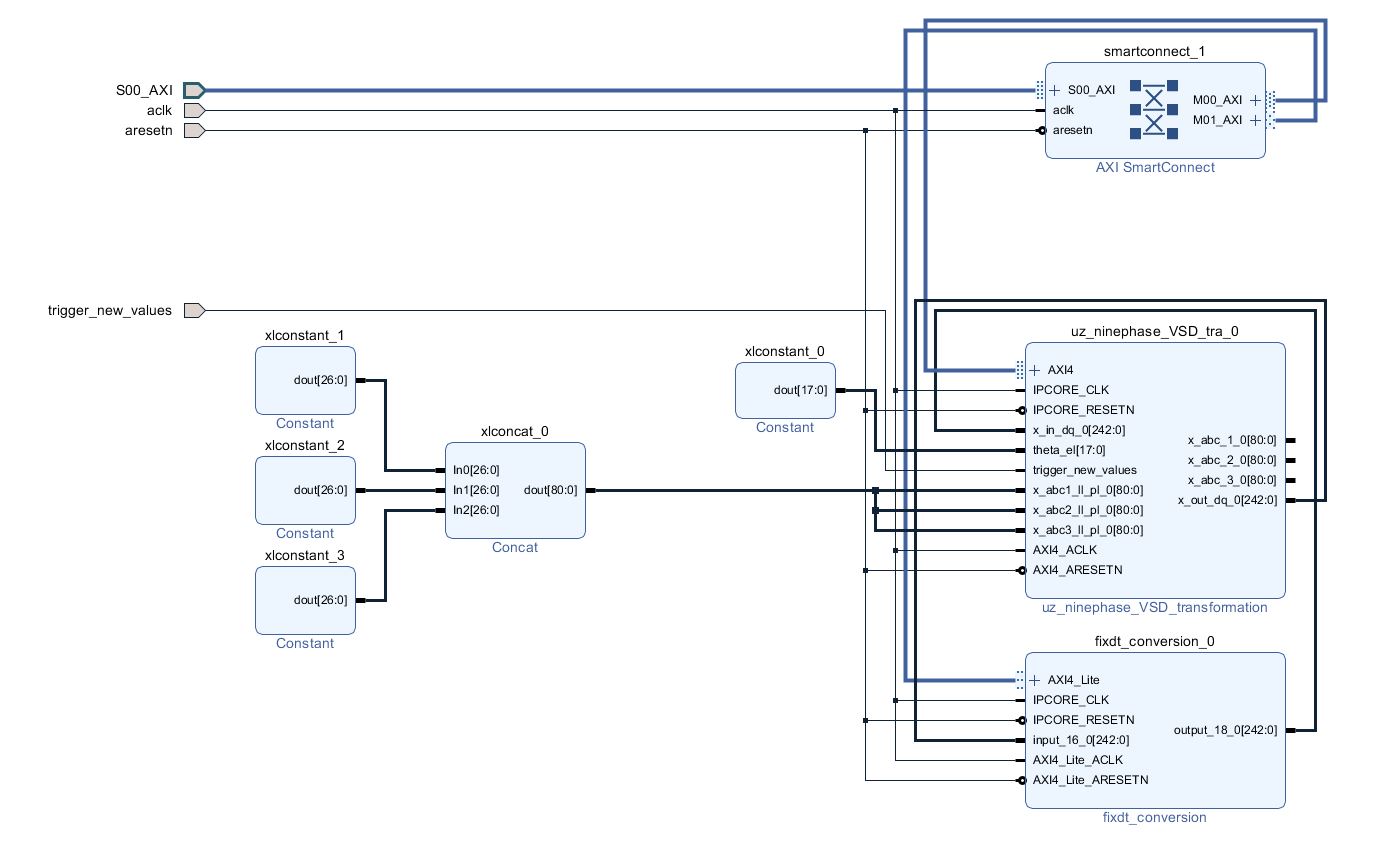Viewport: 1381px width, 845px height.
Task: Select the AXI4_ACLK pin
Action: click(x=1064, y=550)
